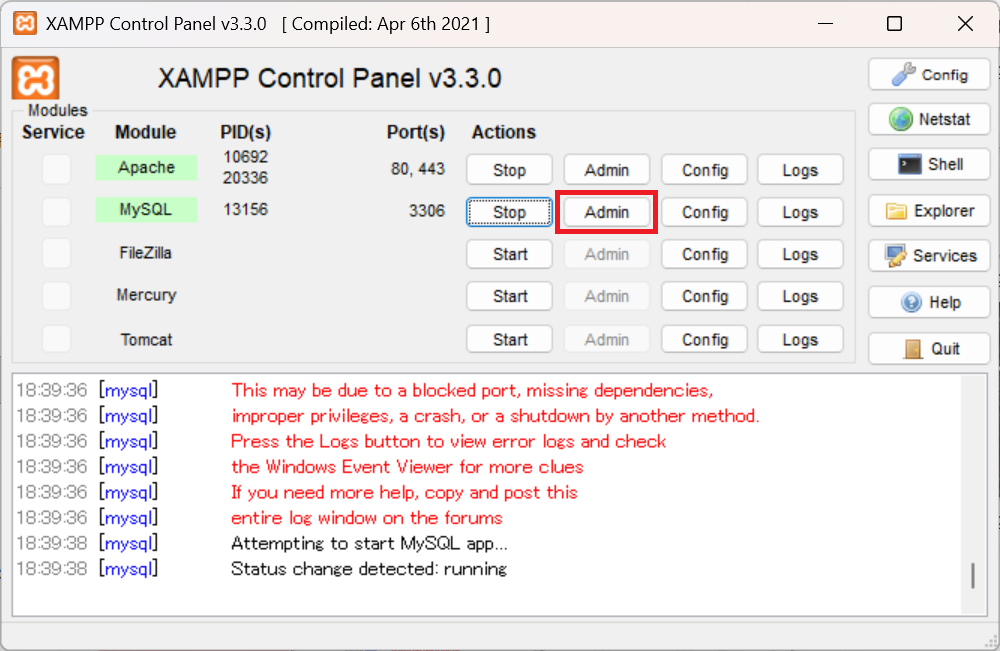Toggle the FileZilla service checkbox
1000x651 pixels.
(56, 254)
